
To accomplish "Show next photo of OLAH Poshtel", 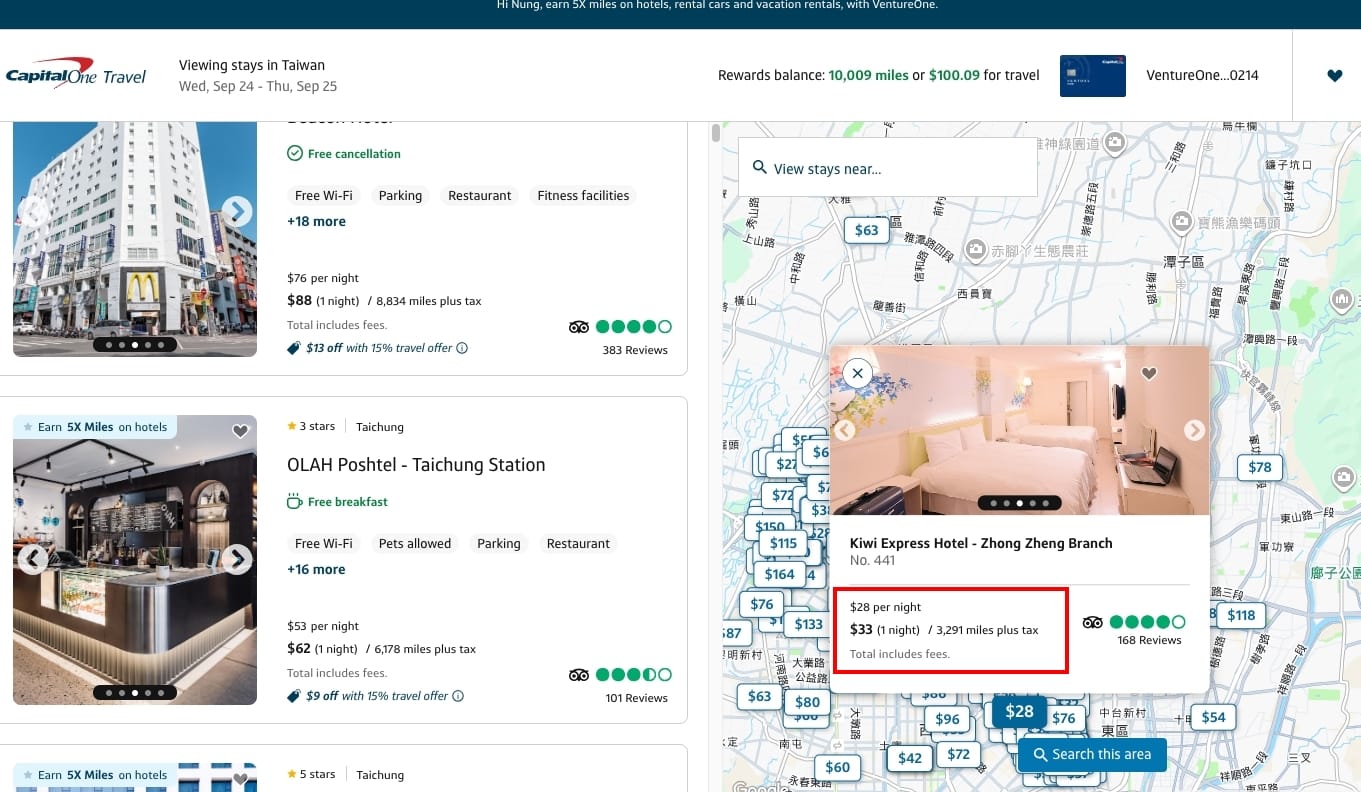I will 237,559.
